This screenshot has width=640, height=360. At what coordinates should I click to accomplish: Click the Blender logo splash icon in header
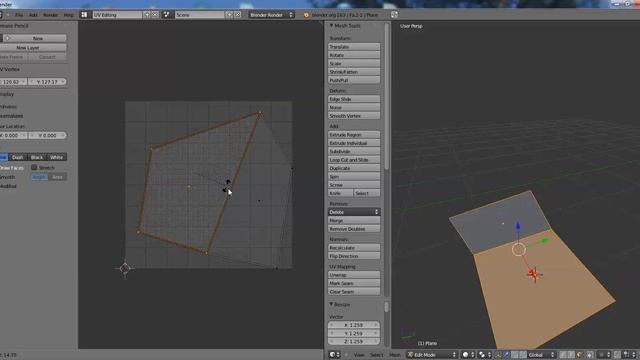306,15
